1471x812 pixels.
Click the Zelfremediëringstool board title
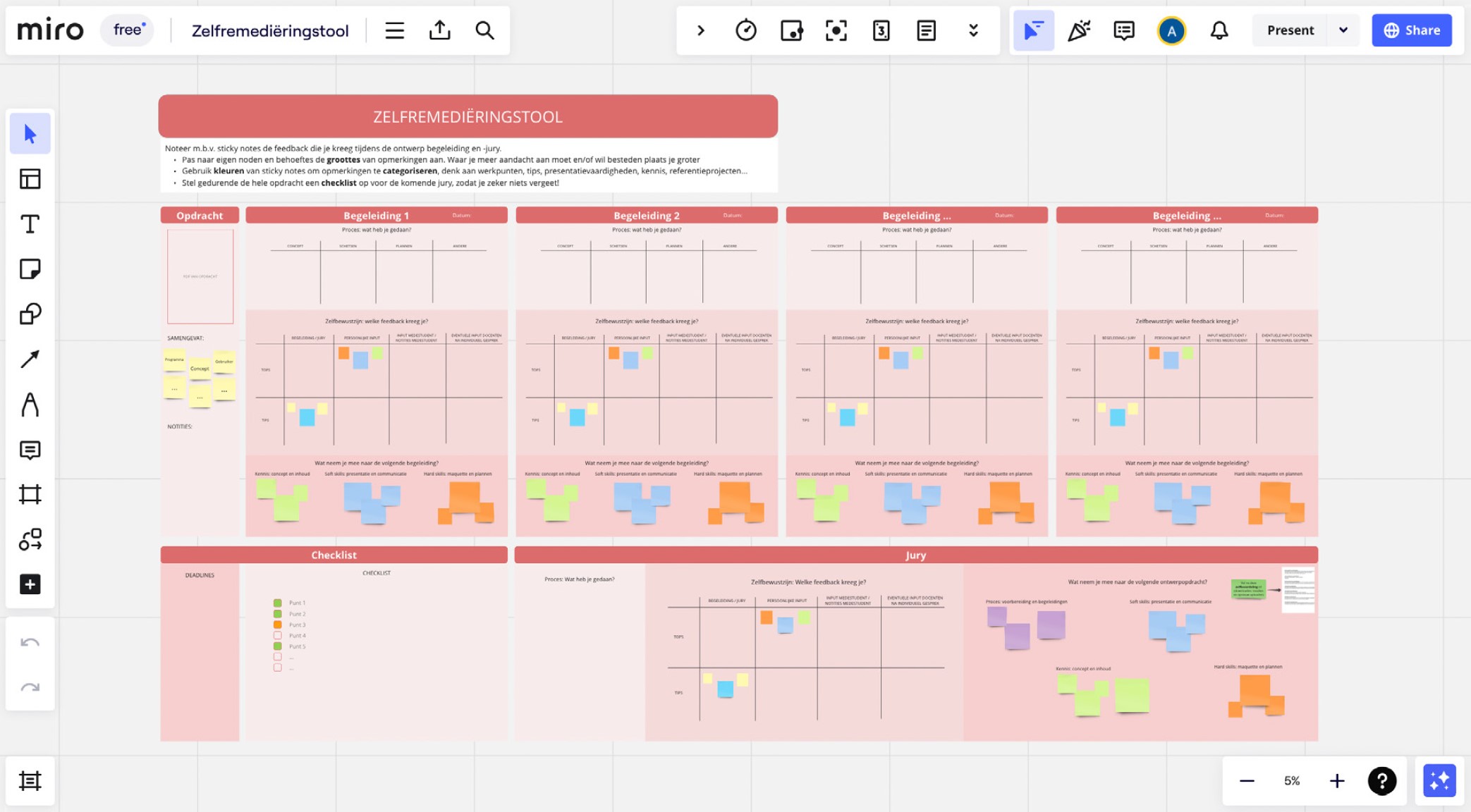pyautogui.click(x=270, y=30)
